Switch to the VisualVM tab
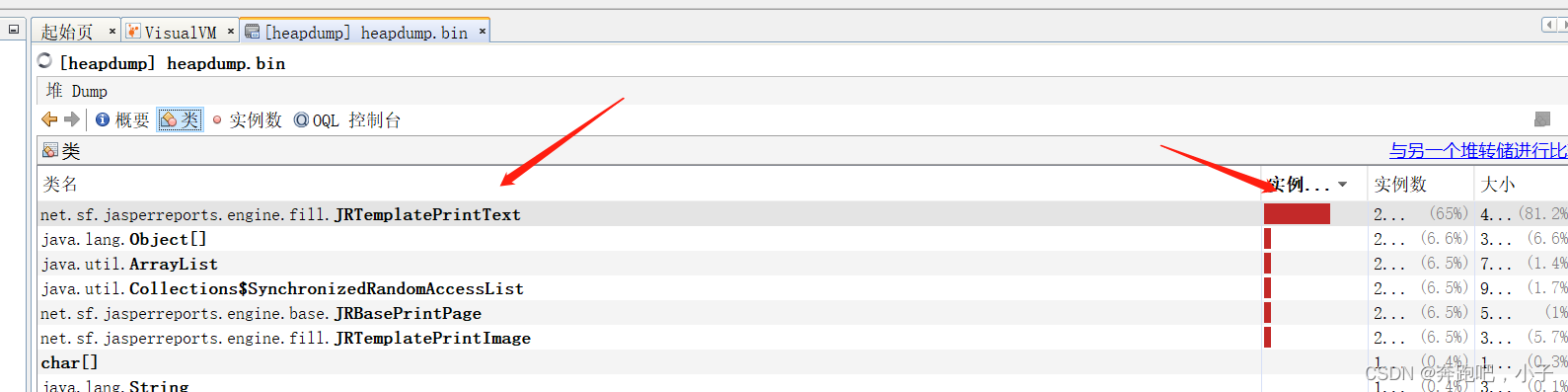The image size is (1568, 392). 180,32
